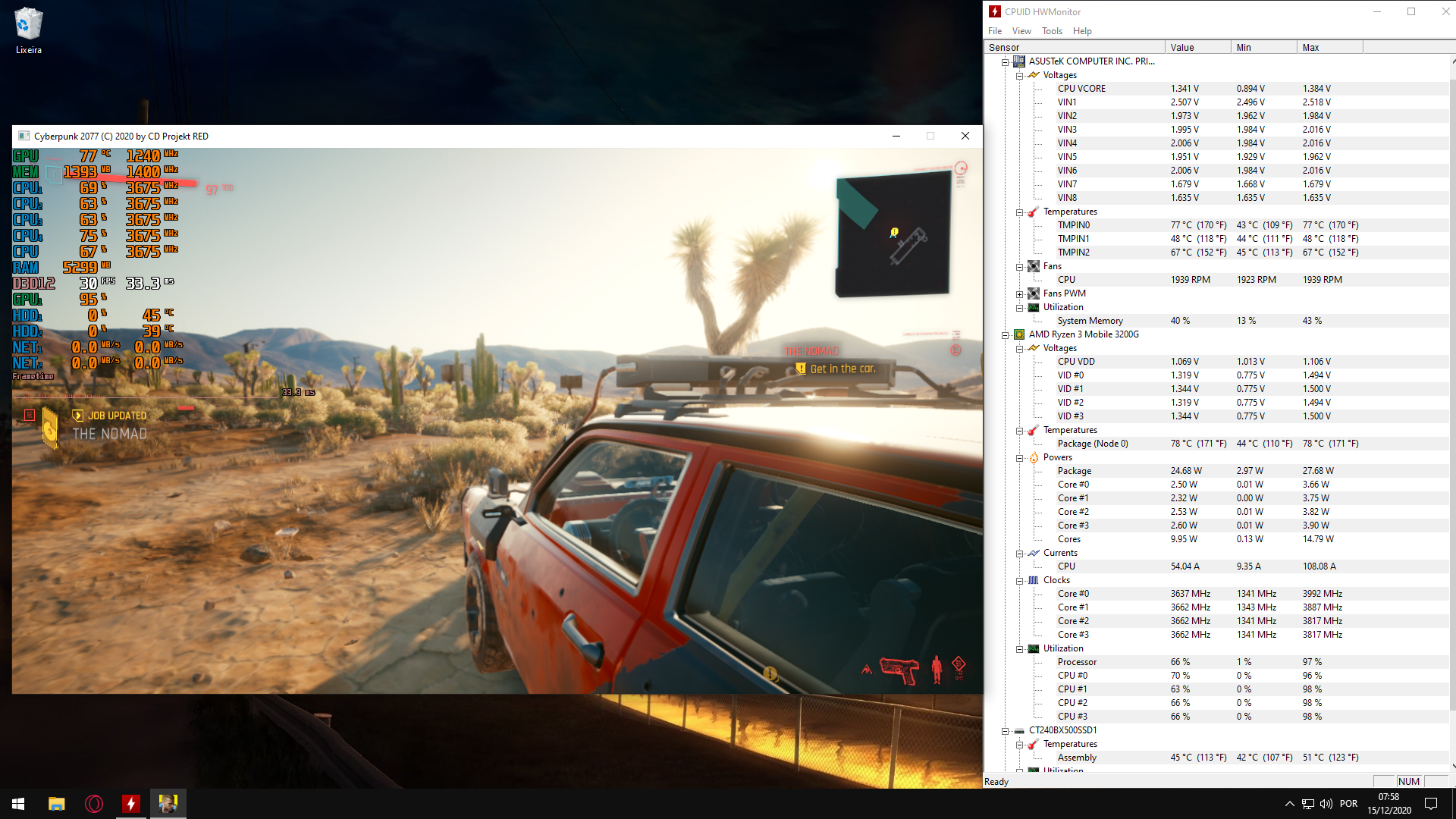Click the JOB UPDATED quest icon
This screenshot has width=1456, height=819.
(77, 416)
